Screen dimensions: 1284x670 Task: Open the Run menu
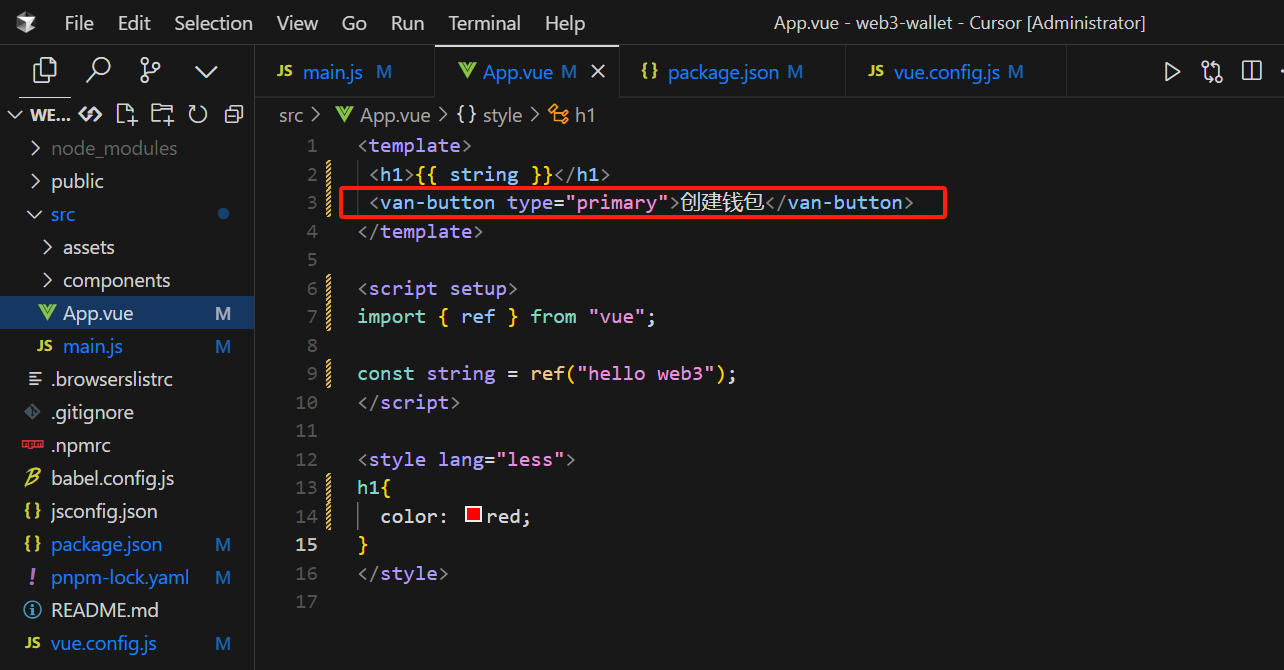click(407, 23)
